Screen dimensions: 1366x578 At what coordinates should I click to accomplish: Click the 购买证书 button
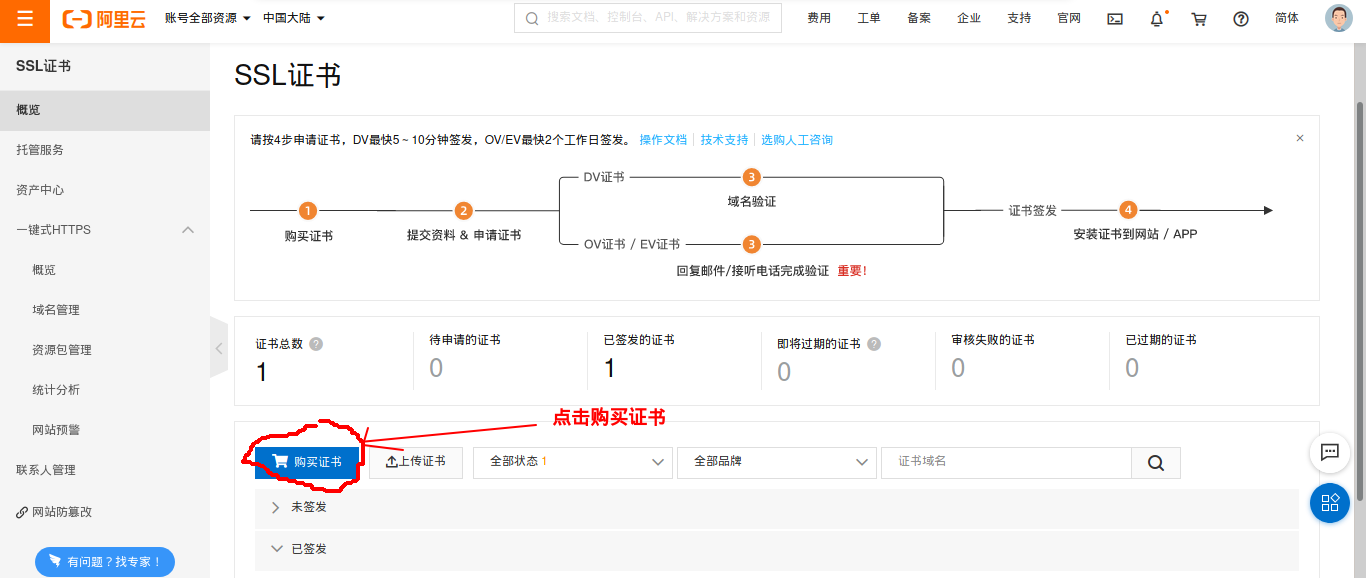pos(307,462)
